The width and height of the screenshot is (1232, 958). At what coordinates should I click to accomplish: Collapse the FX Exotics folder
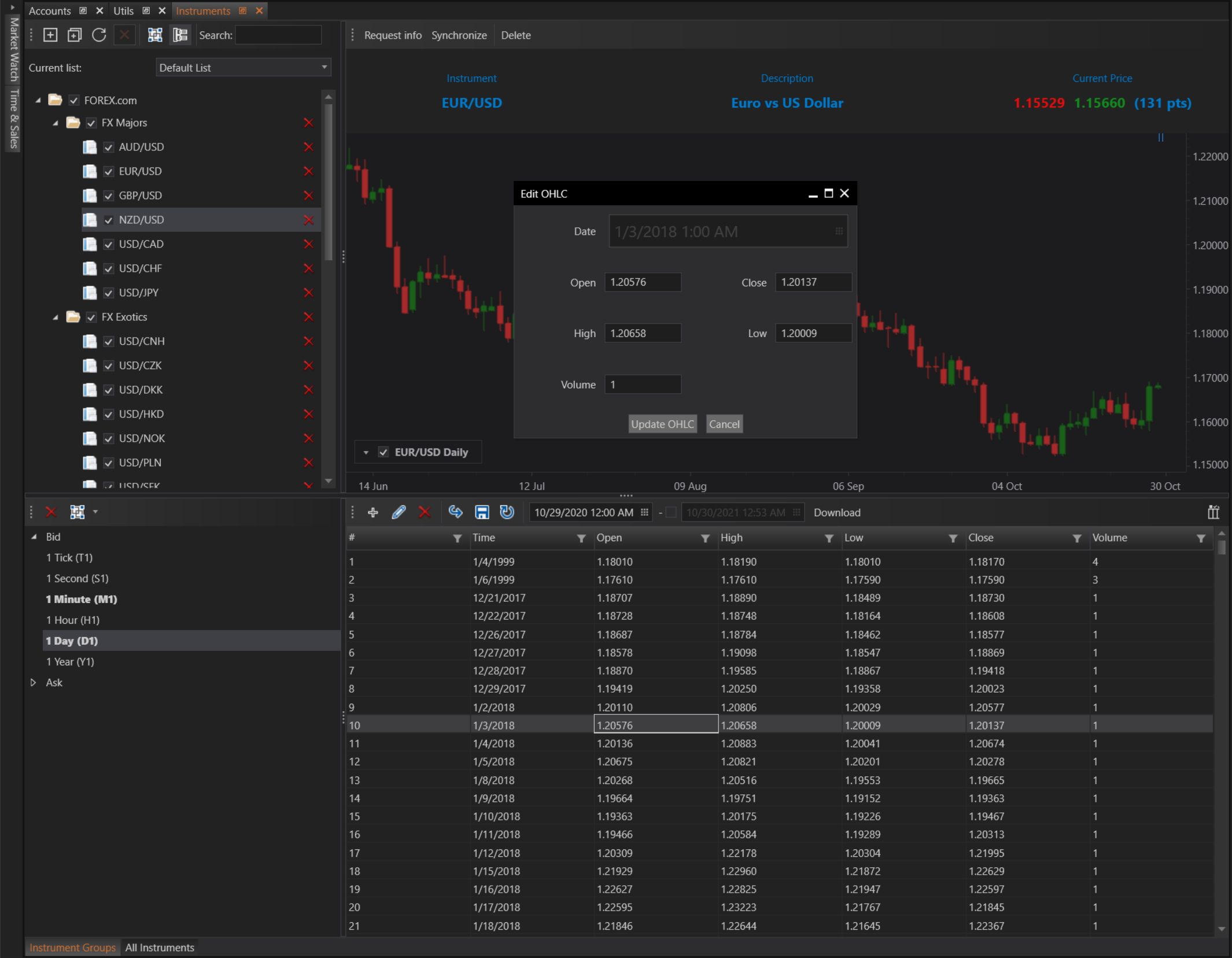tap(56, 317)
